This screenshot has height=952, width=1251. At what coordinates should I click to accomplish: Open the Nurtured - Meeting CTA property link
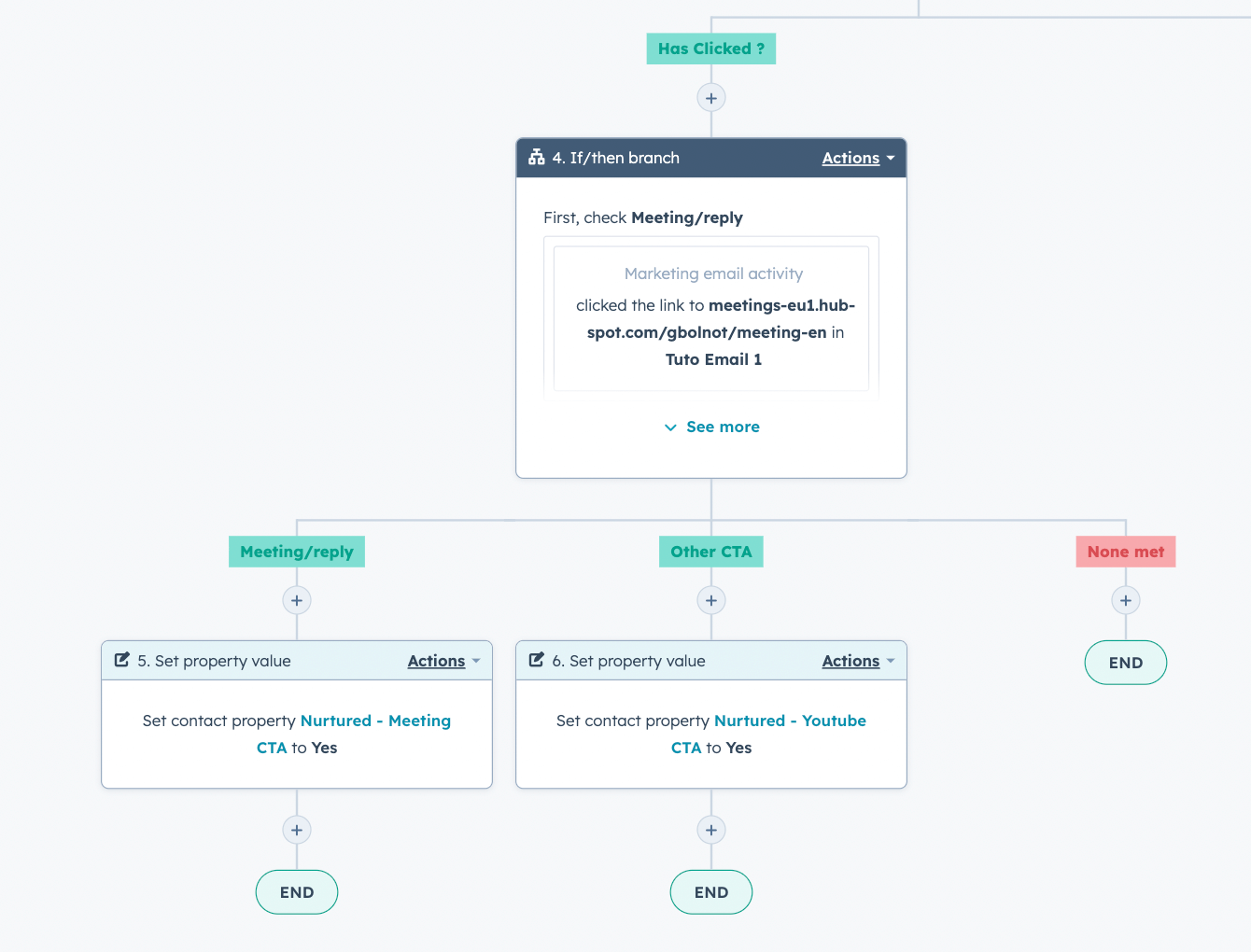pyautogui.click(x=376, y=721)
